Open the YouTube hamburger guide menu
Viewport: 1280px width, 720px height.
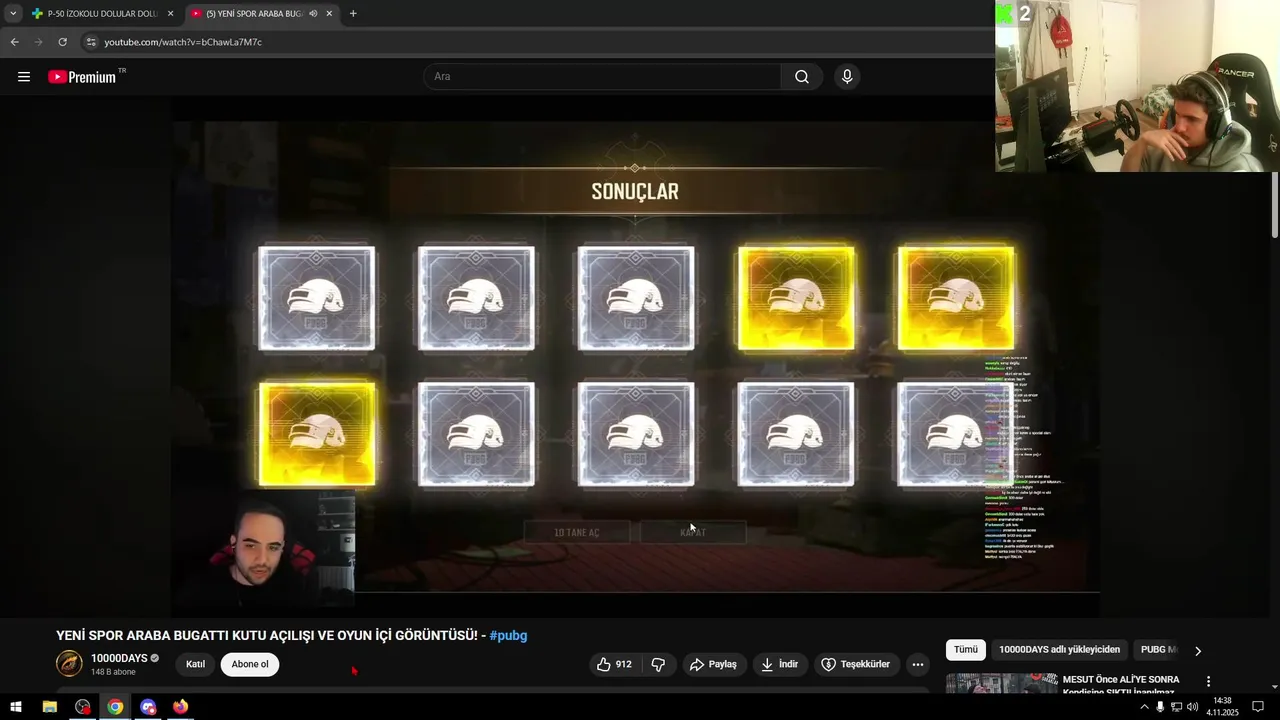click(x=24, y=77)
